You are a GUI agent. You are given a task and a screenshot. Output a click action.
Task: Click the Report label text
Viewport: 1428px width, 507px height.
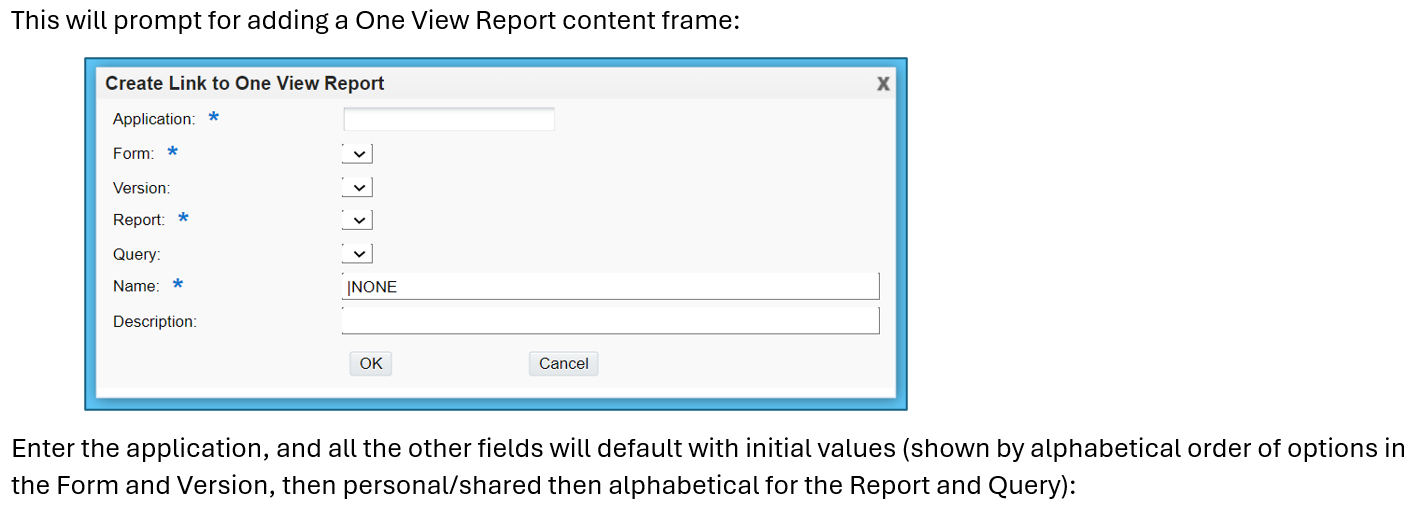coord(138,220)
